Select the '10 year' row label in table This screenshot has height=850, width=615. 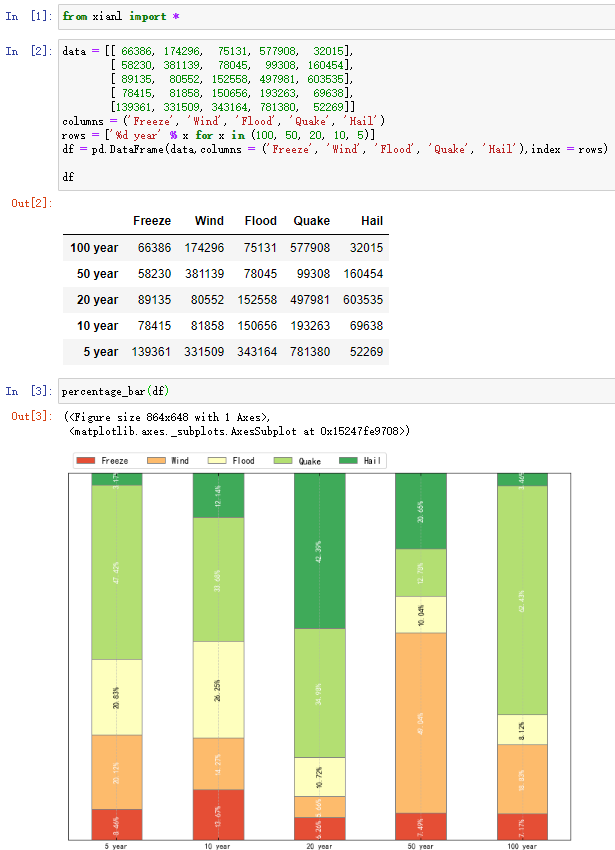pos(98,326)
